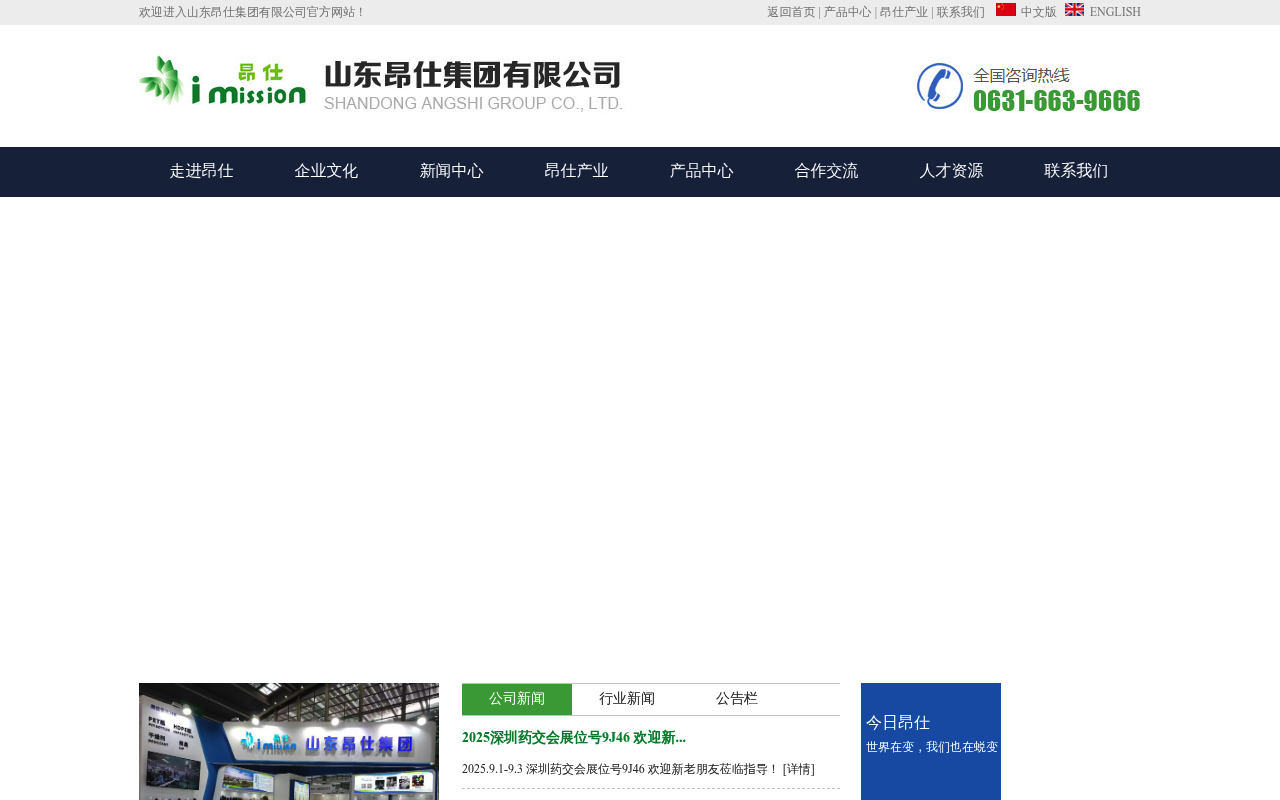Screen dimensions: 1280x800
Task: Click the hotline number 0631-663-9666
Action: 1056,101
